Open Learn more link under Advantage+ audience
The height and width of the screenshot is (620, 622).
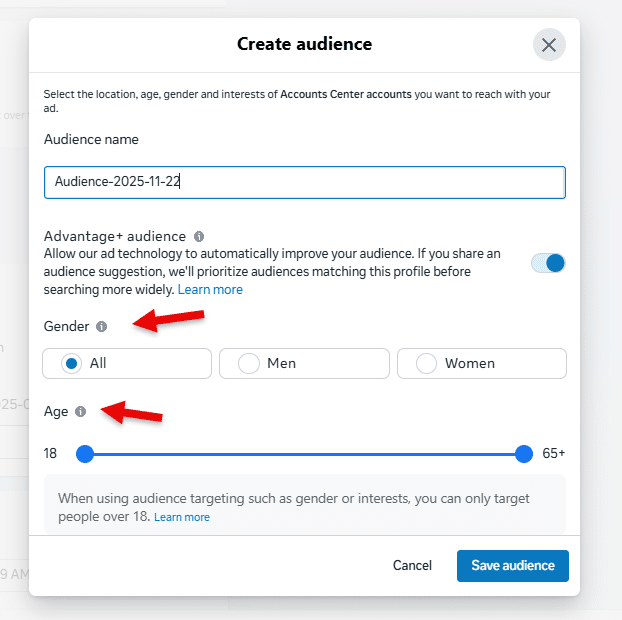(210, 290)
